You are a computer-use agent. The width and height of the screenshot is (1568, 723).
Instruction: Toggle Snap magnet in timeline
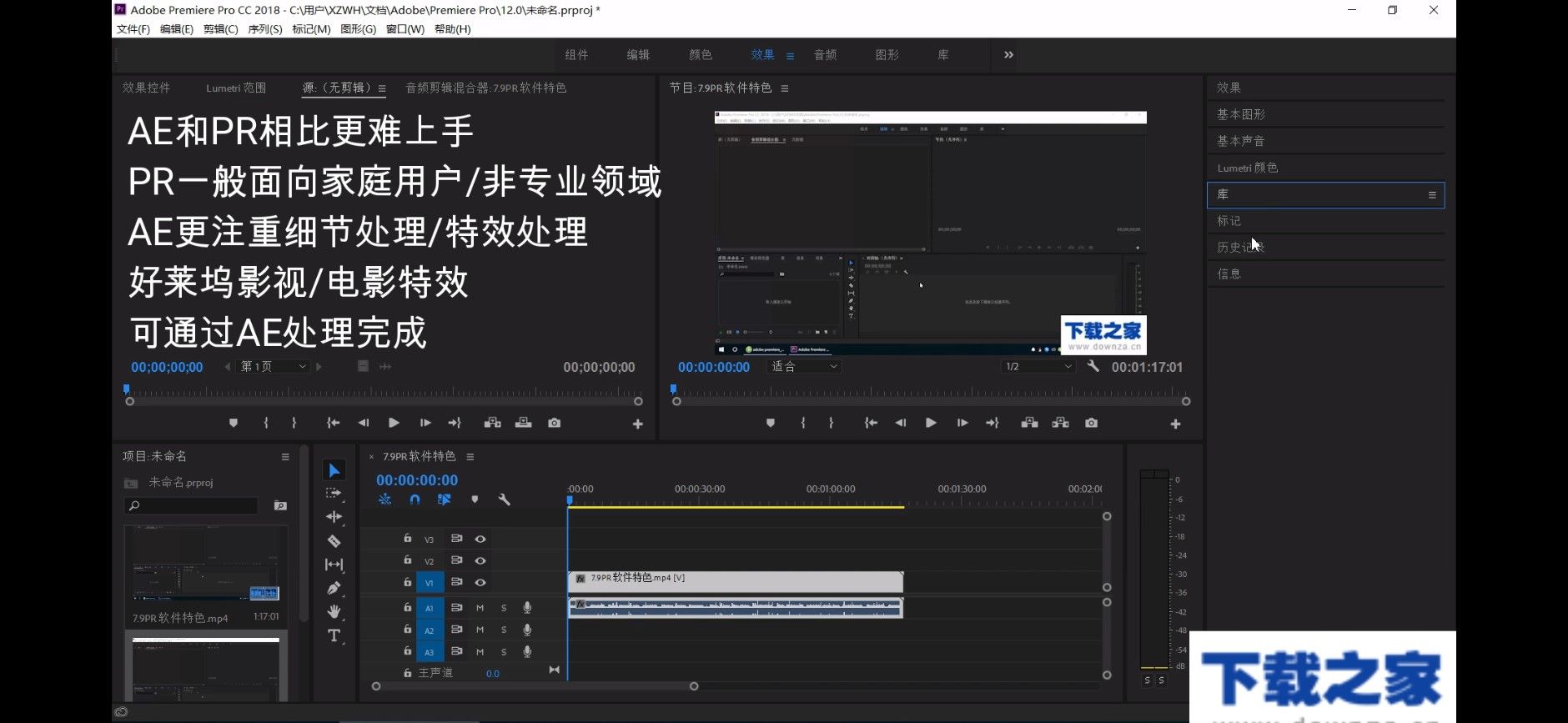[x=415, y=500]
